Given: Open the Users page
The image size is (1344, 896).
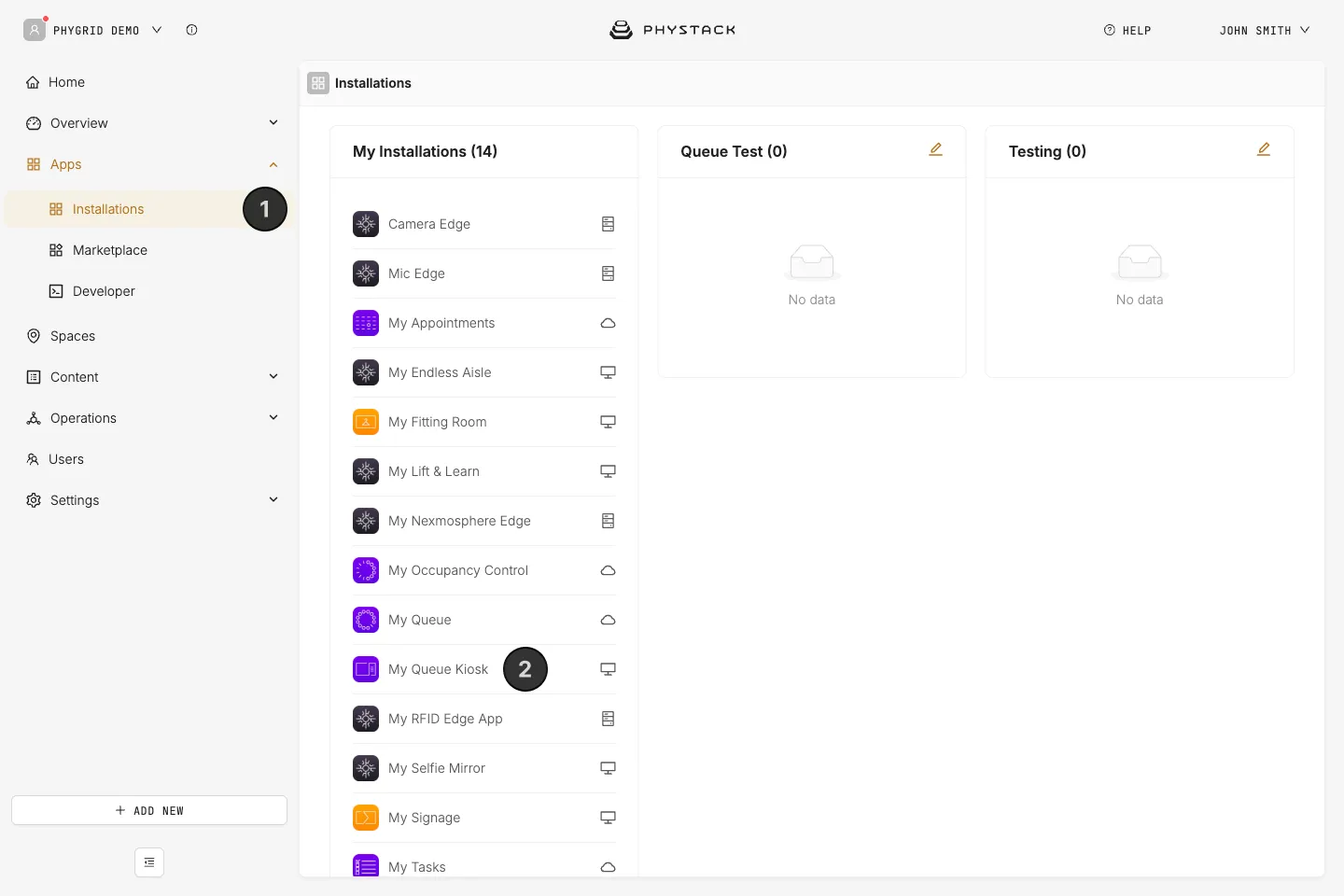Looking at the screenshot, I should 66,459.
